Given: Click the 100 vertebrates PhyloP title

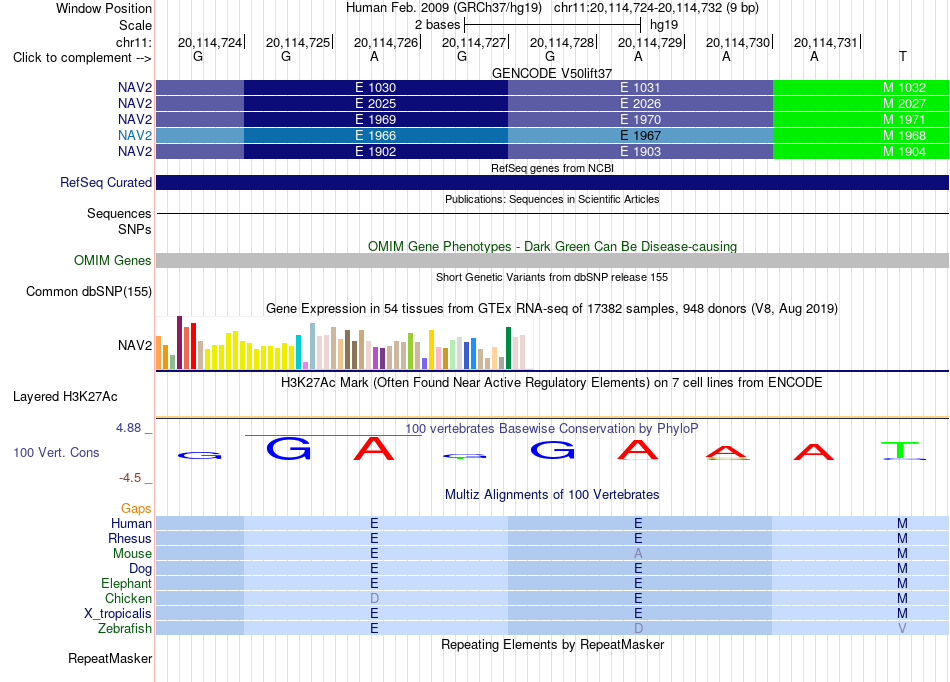Looking at the screenshot, I should tap(552, 428).
